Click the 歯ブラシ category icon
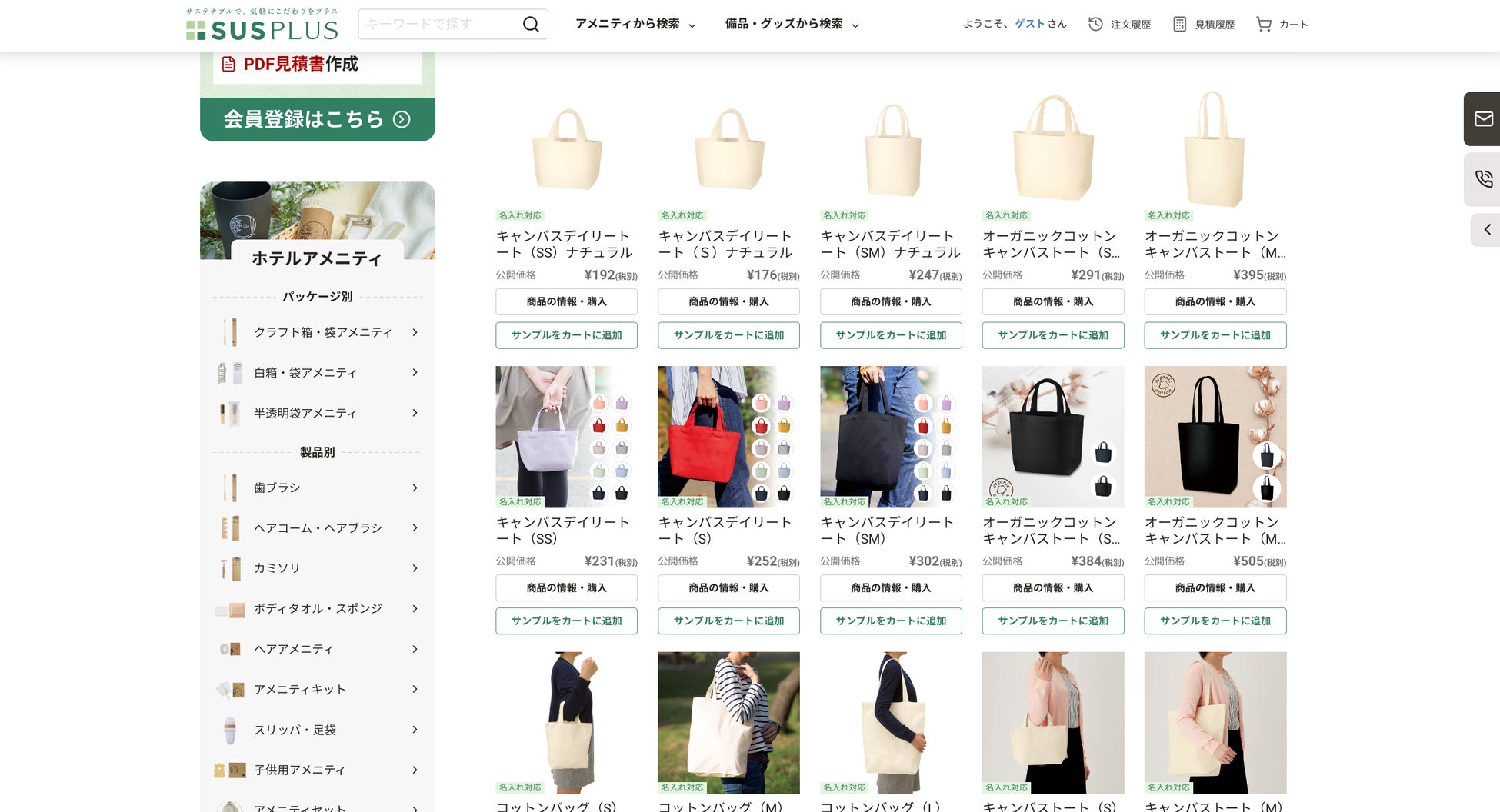Image resolution: width=1500 pixels, height=812 pixels. (230, 488)
